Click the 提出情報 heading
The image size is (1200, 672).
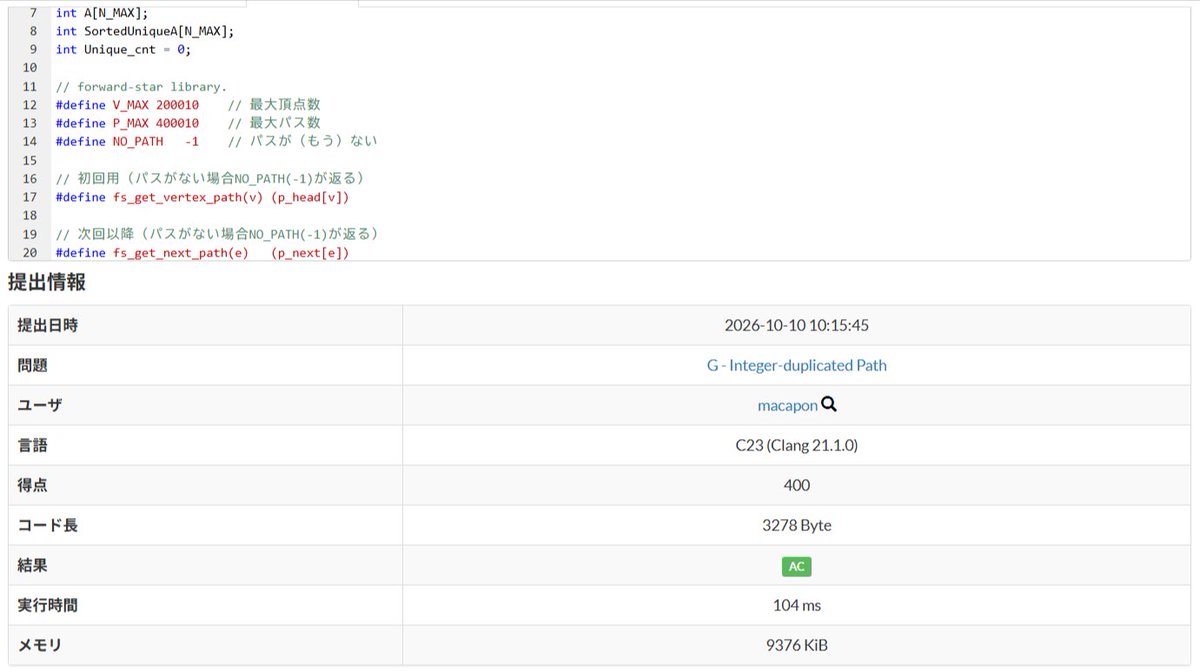47,283
